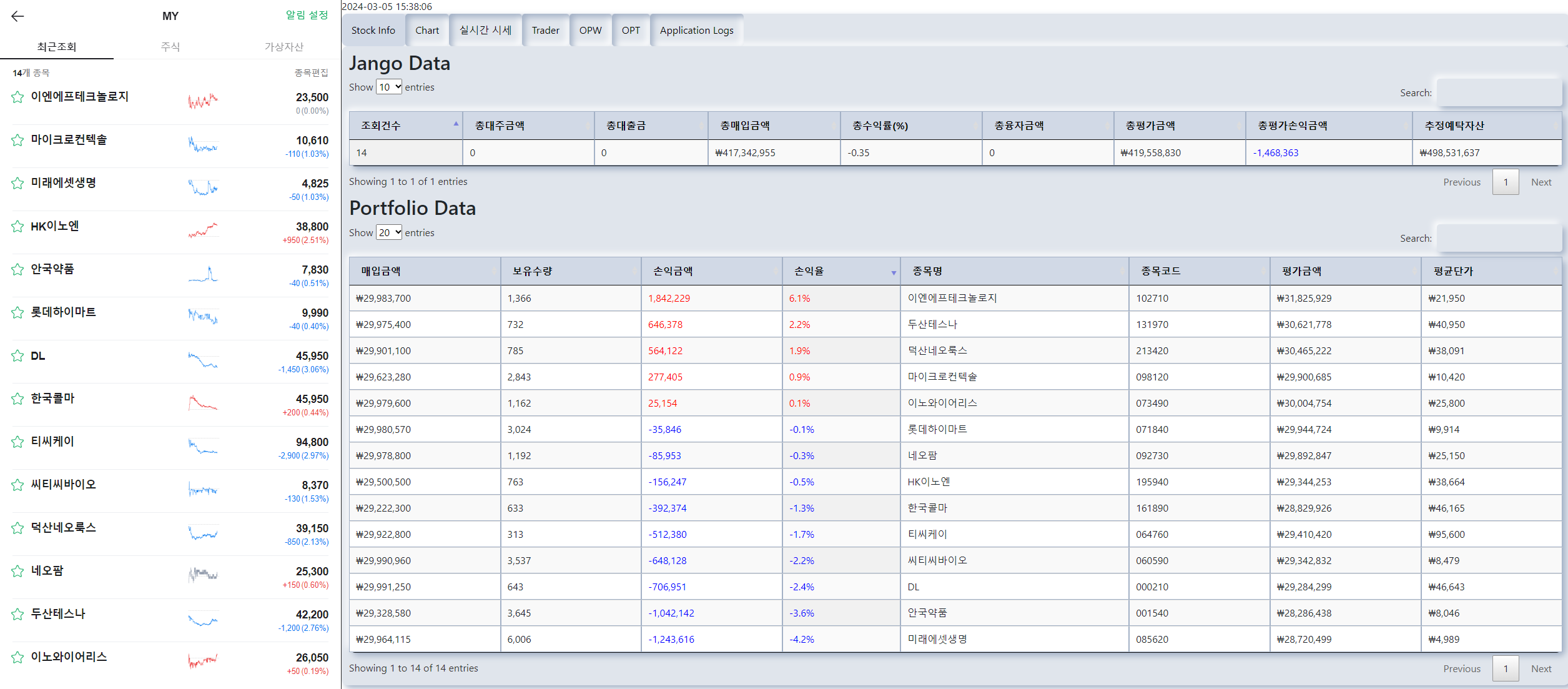Click Next button under Portfolio Data
The height and width of the screenshot is (689, 1568).
coord(1541,668)
